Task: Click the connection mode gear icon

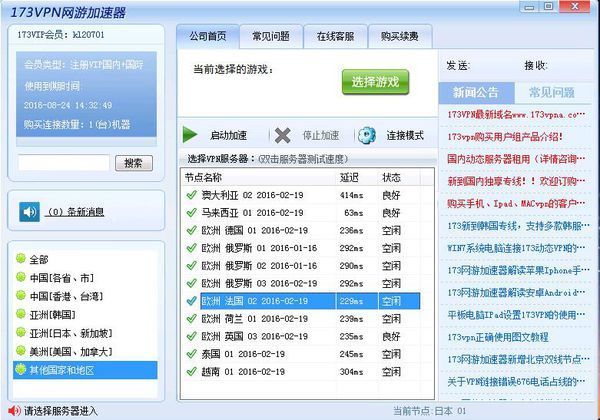Action: pos(367,135)
